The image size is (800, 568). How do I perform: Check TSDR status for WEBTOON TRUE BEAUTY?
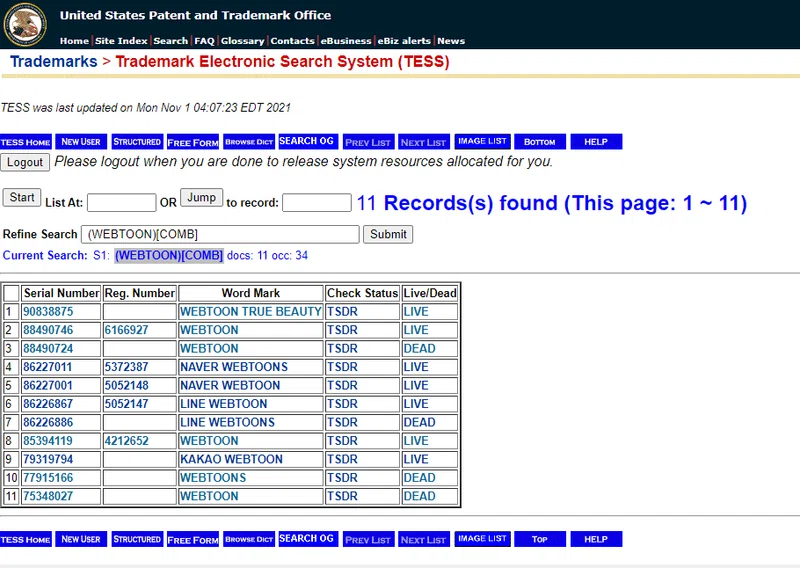pyautogui.click(x=342, y=311)
